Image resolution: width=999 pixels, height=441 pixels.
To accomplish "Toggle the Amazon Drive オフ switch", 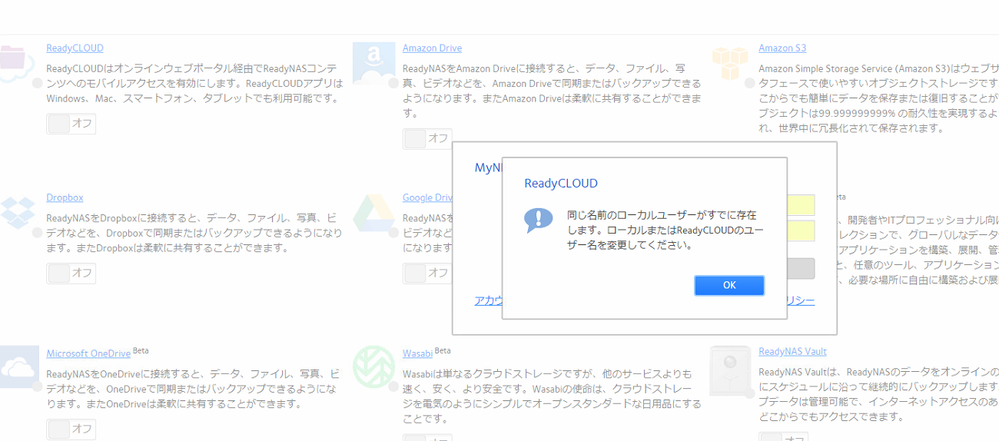I will (427, 138).
